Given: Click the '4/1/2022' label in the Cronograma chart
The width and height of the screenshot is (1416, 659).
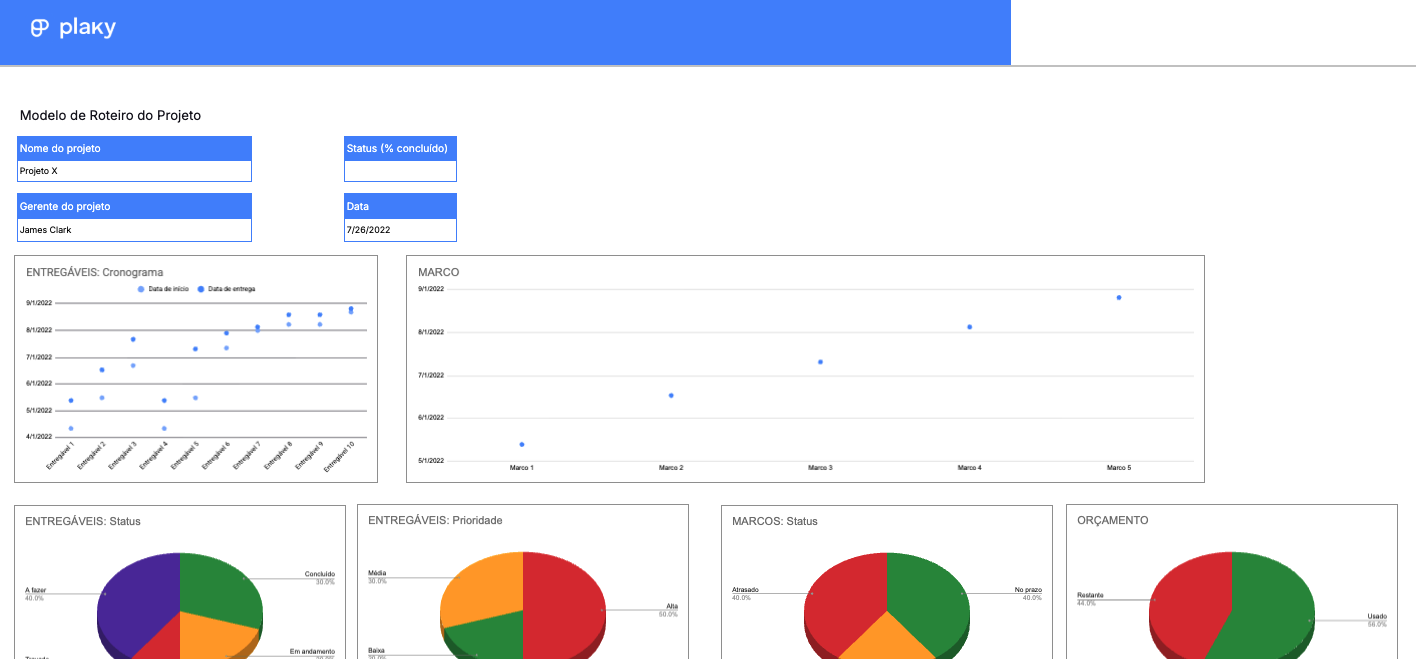Looking at the screenshot, I should 40,437.
